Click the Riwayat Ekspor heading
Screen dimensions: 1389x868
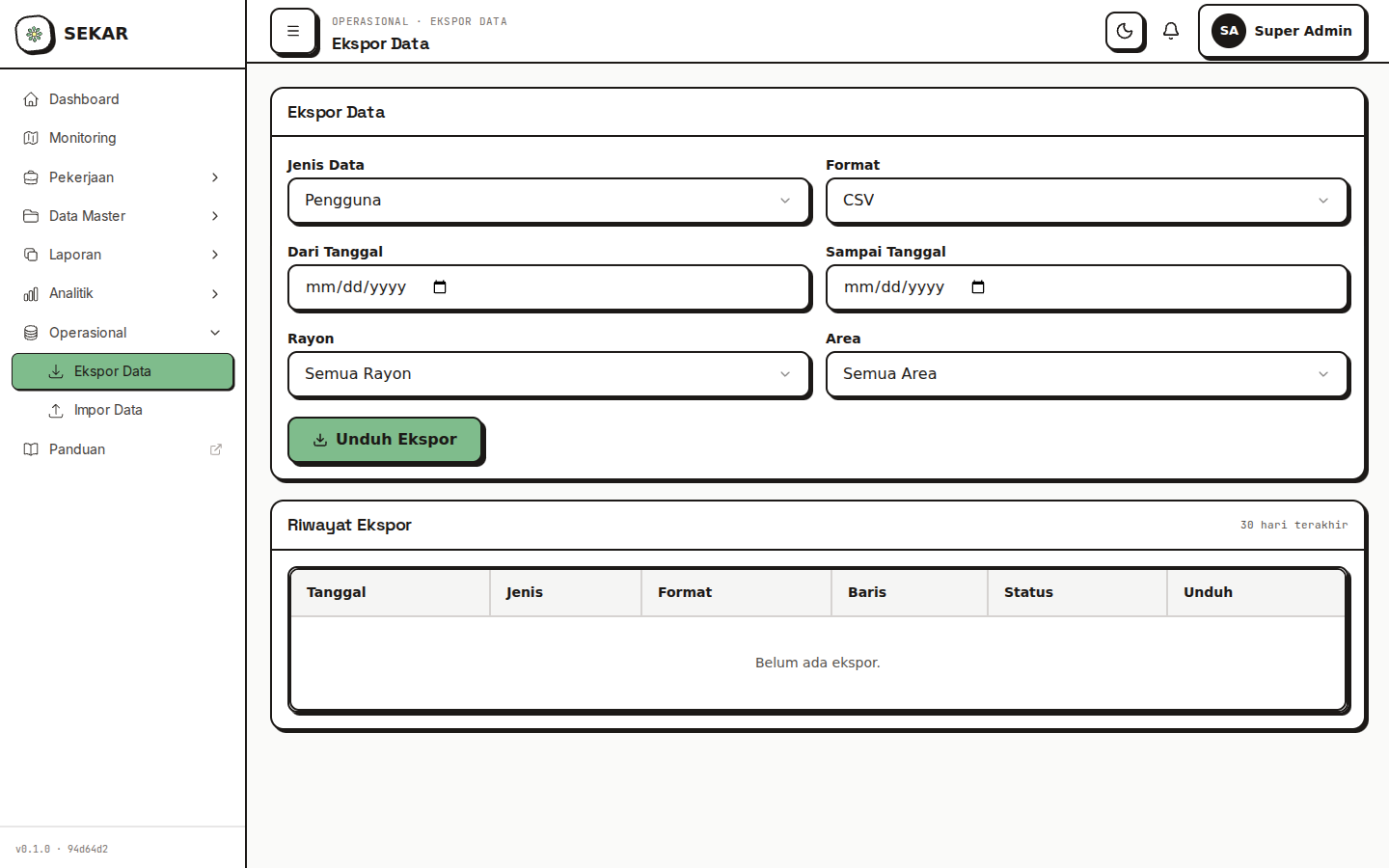pyautogui.click(x=349, y=525)
